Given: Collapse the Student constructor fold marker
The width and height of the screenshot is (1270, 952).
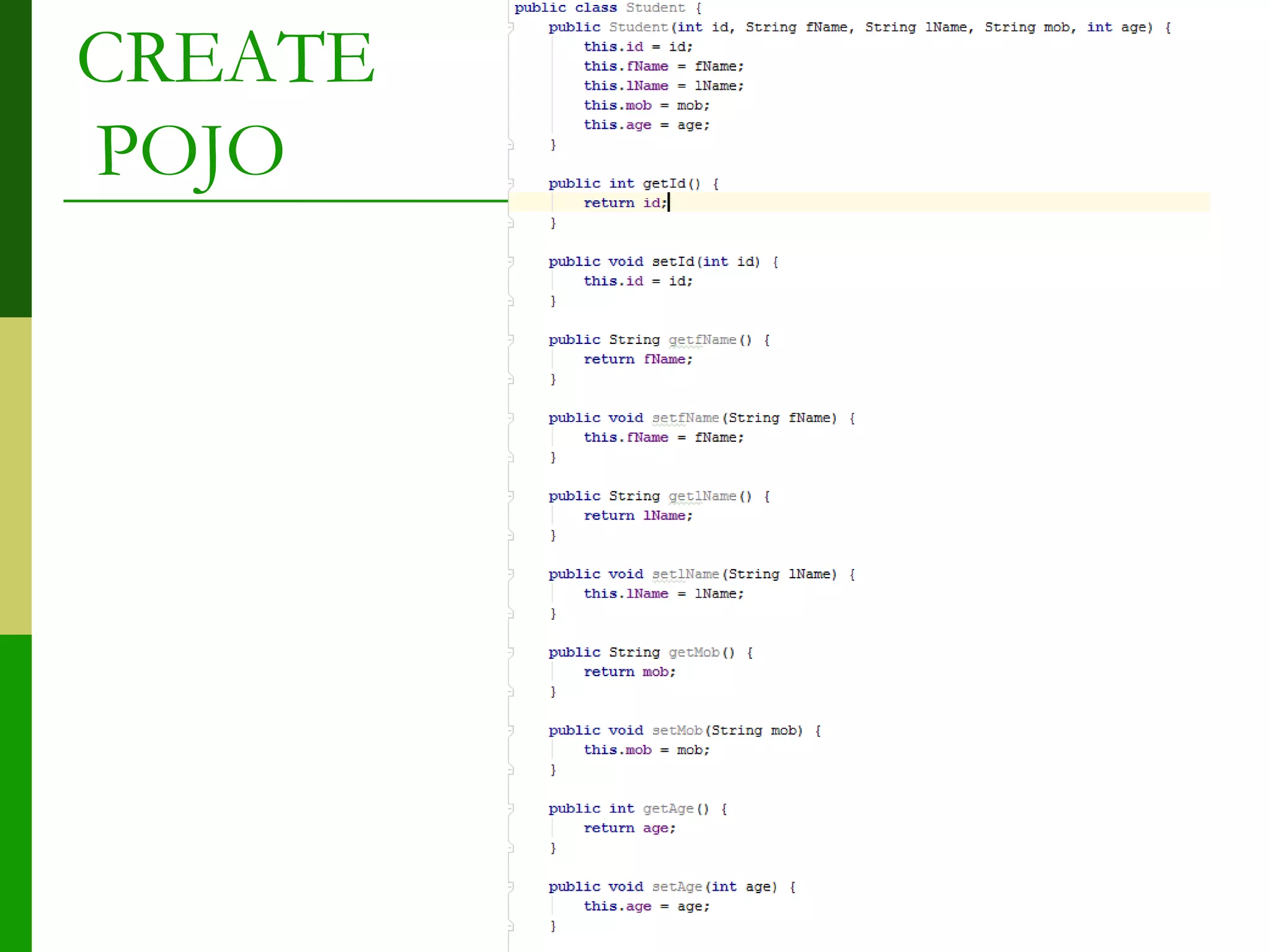Looking at the screenshot, I should [x=510, y=27].
